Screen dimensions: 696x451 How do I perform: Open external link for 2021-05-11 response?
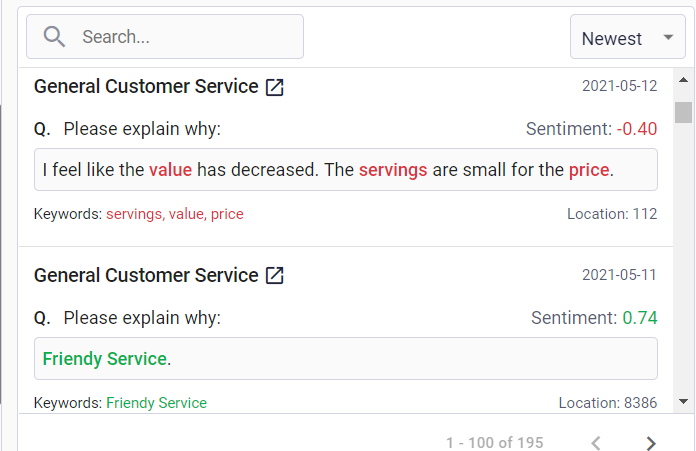point(275,275)
